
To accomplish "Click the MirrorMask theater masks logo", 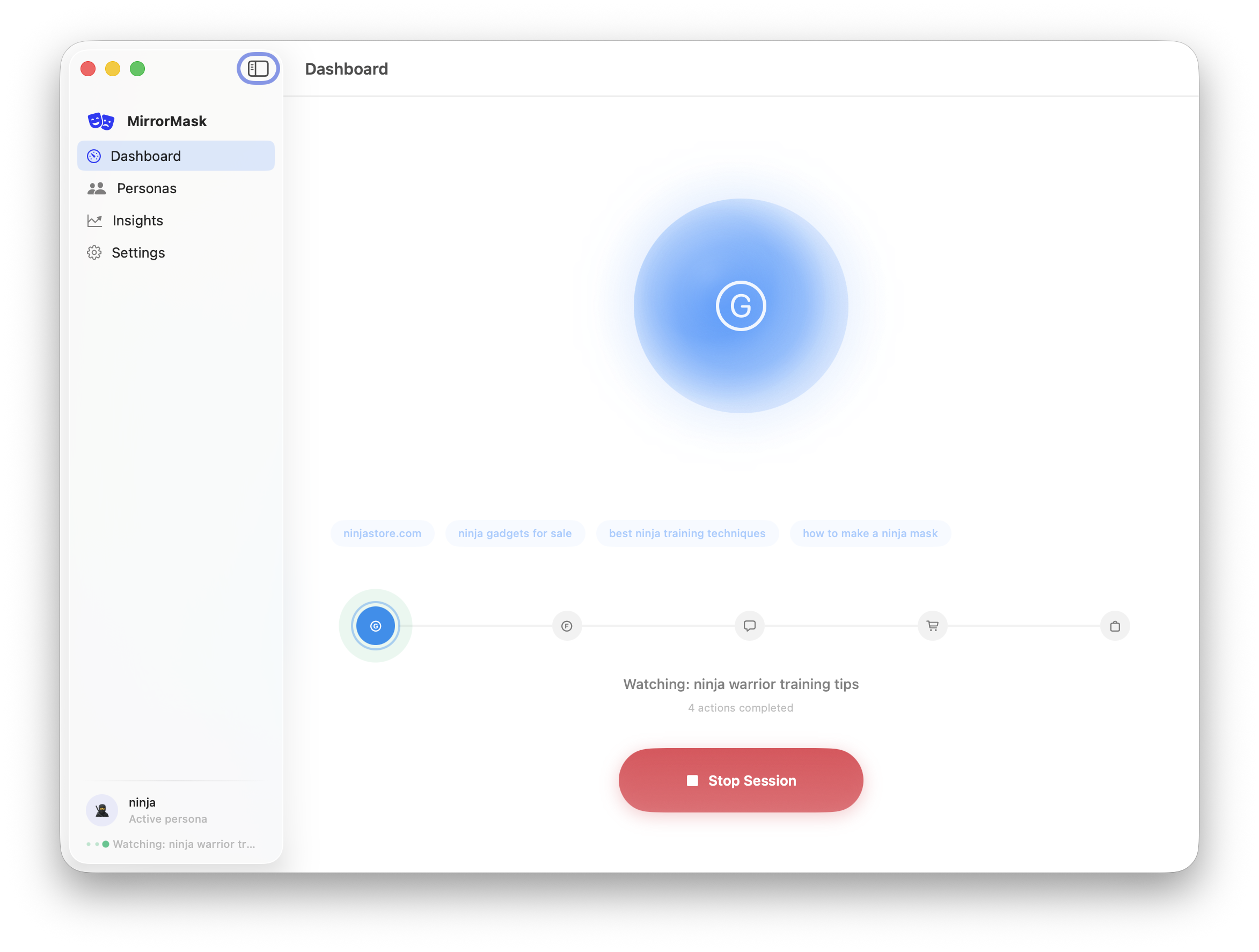I will [101, 121].
